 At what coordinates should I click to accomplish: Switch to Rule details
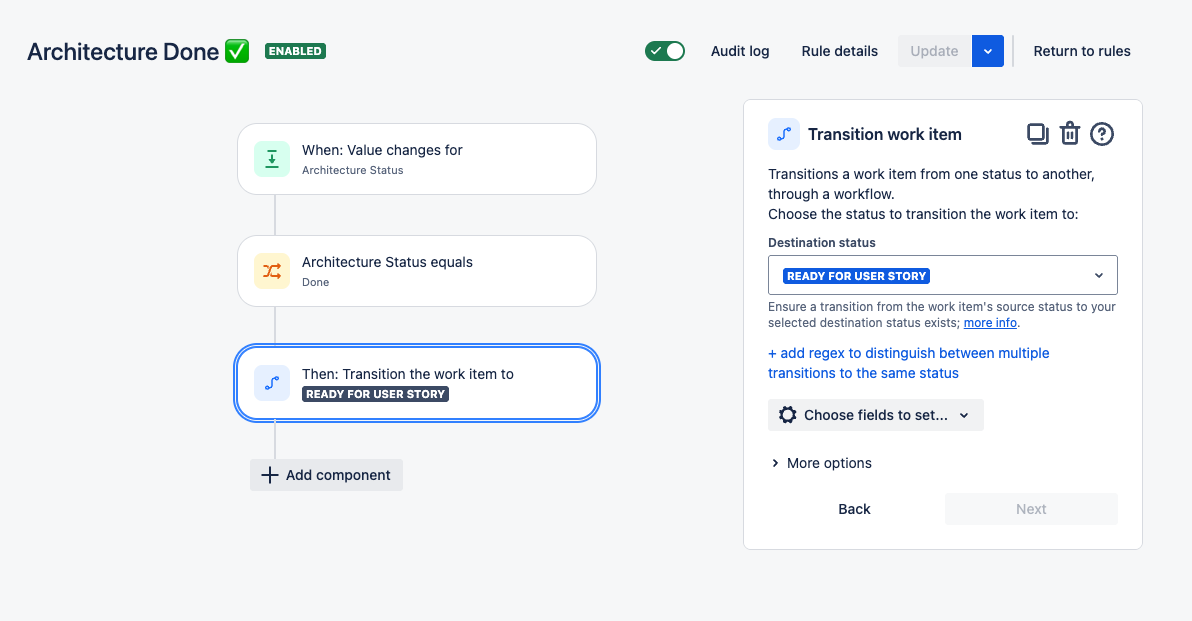(x=839, y=51)
